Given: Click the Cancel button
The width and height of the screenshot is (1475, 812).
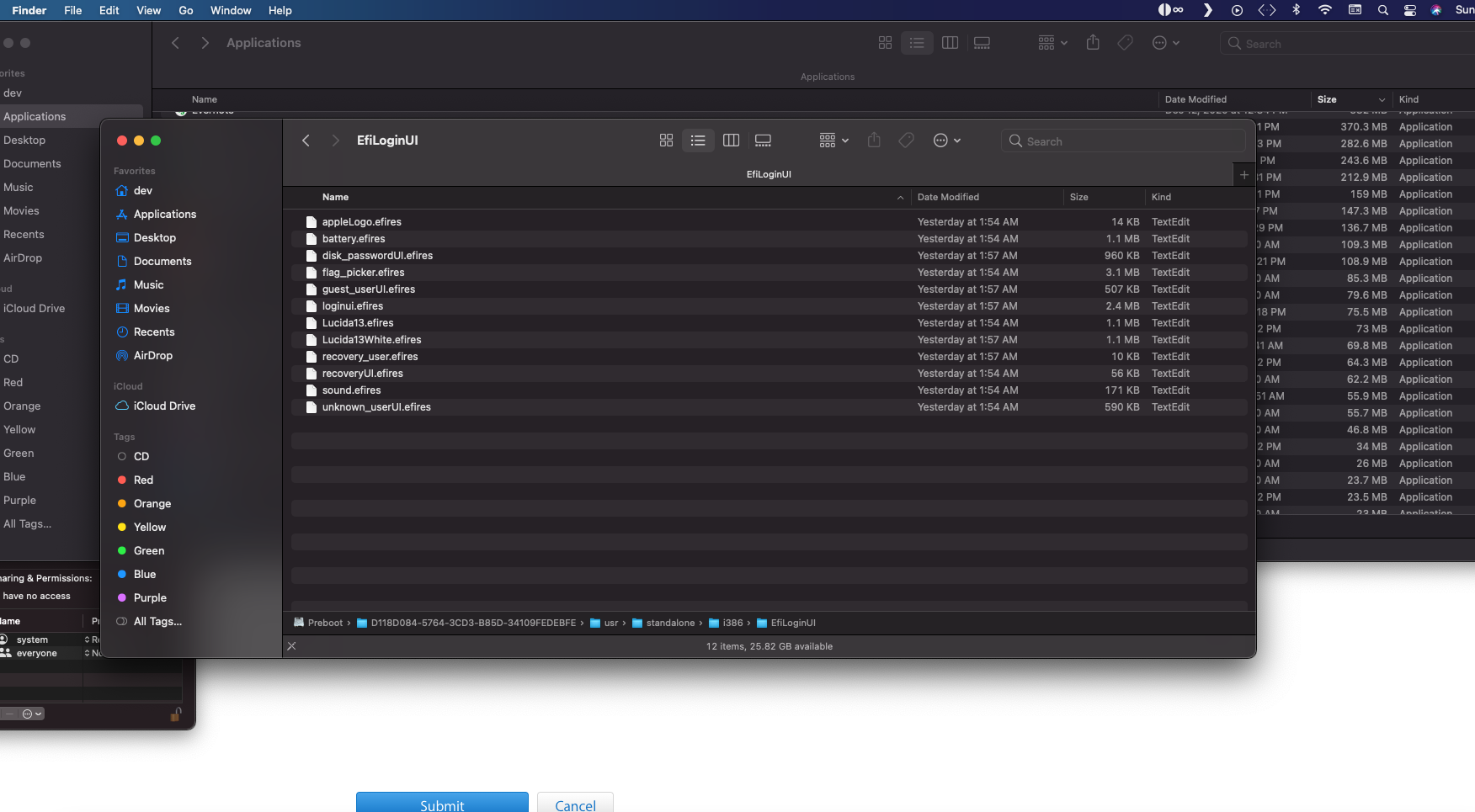Looking at the screenshot, I should (575, 804).
